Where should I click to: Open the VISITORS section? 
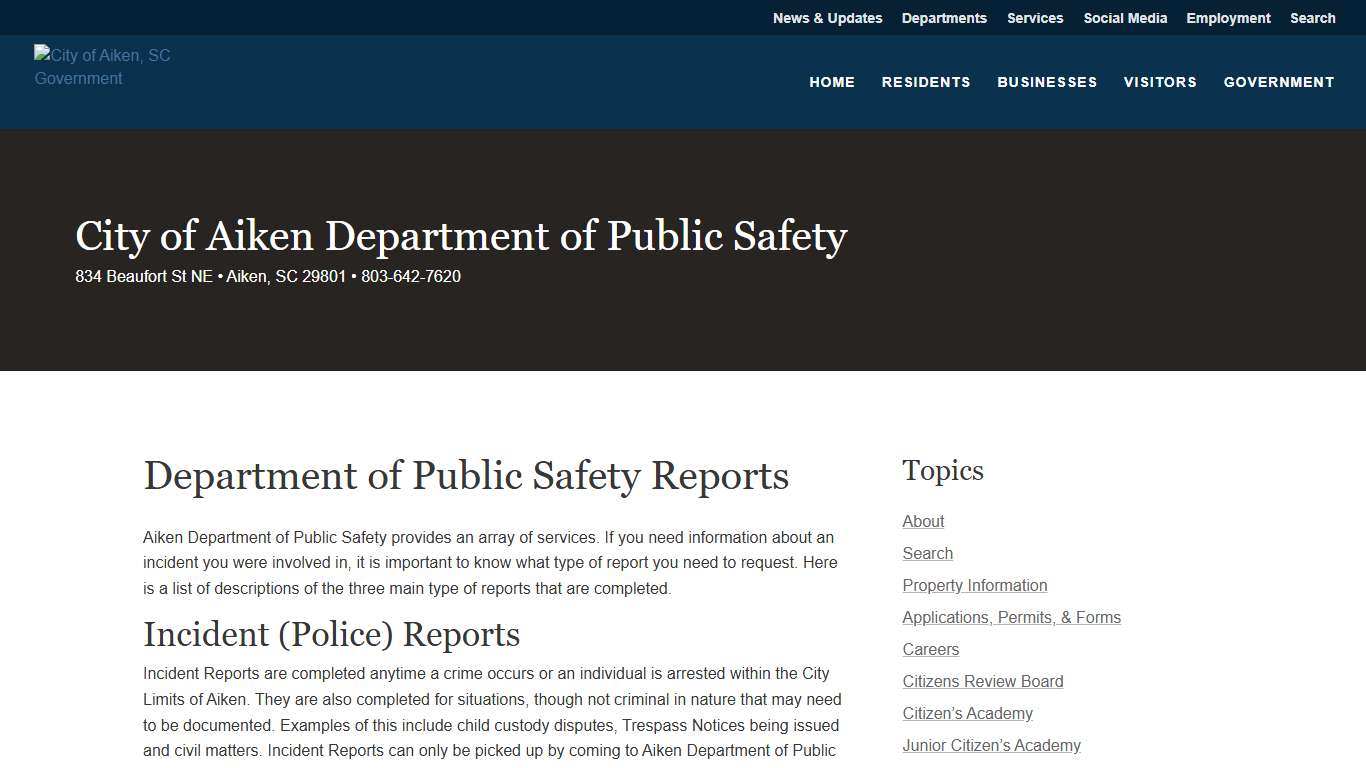tap(1160, 82)
